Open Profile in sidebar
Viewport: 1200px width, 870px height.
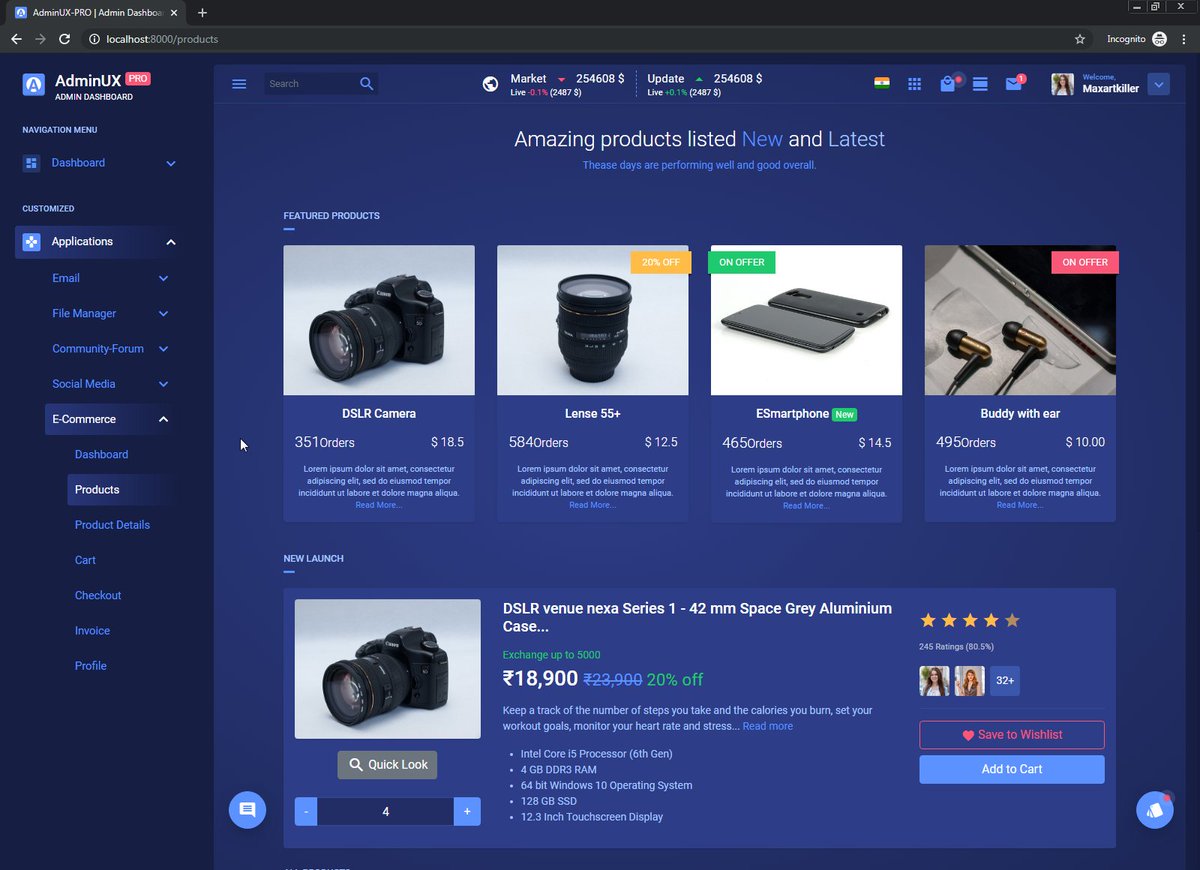tap(90, 665)
